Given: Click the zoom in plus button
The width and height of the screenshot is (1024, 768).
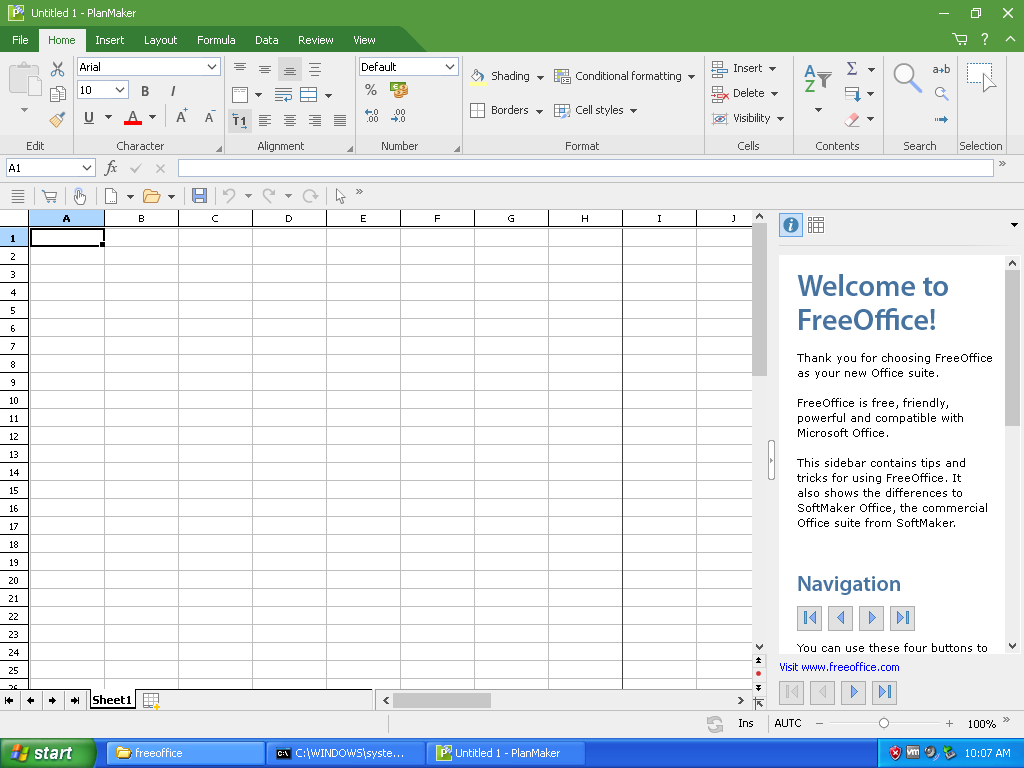Looking at the screenshot, I should click(x=950, y=724).
